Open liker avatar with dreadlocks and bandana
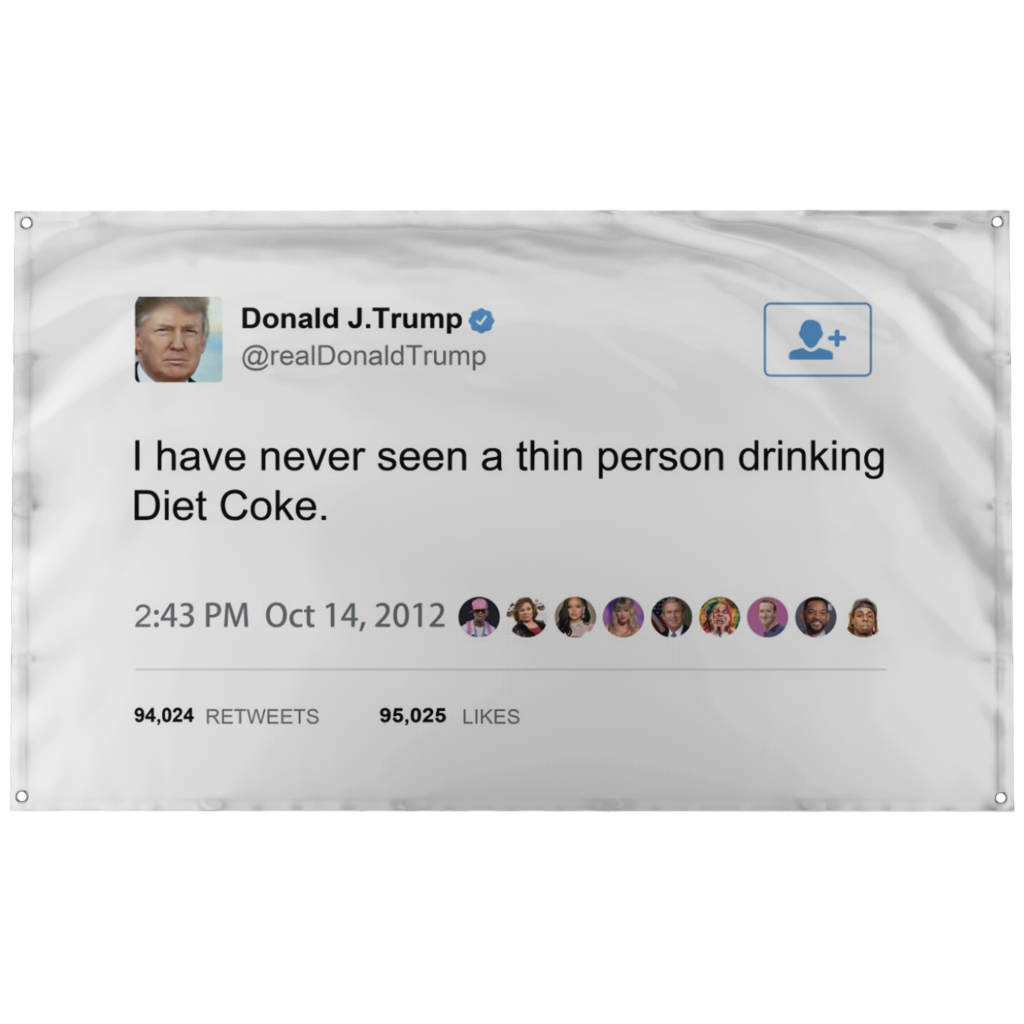 [x=863, y=617]
